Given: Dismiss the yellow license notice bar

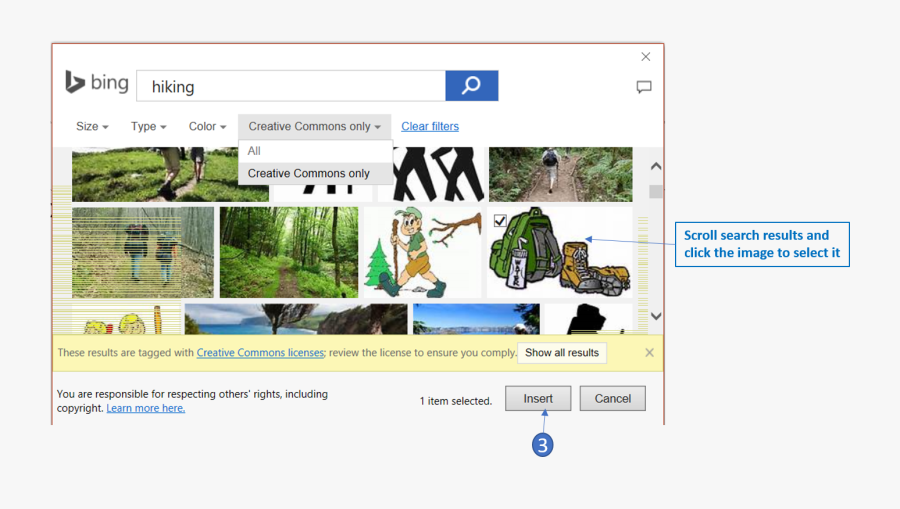Looking at the screenshot, I should tap(649, 352).
